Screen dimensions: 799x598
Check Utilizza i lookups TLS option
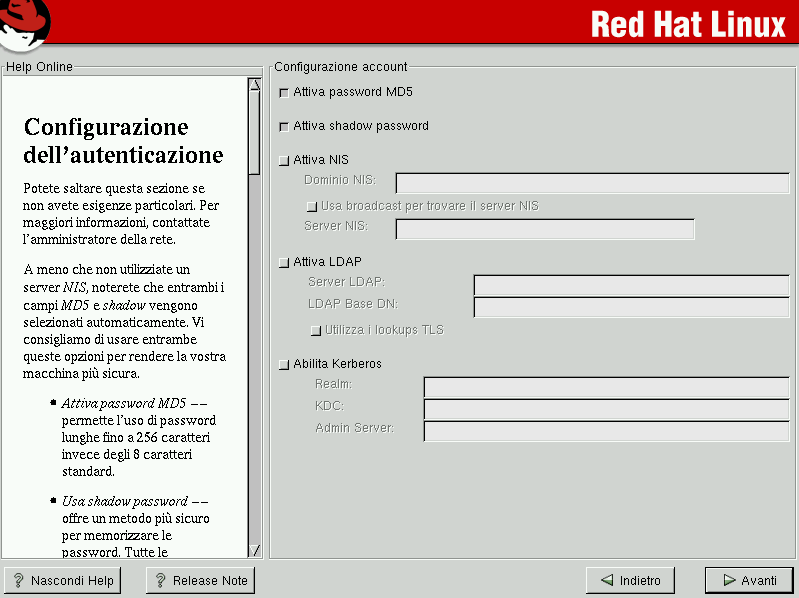(x=316, y=330)
